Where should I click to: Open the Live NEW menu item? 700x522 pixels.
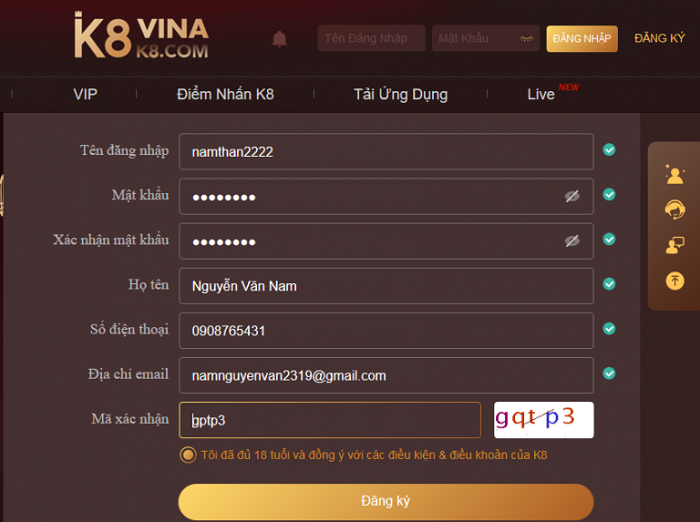(553, 92)
